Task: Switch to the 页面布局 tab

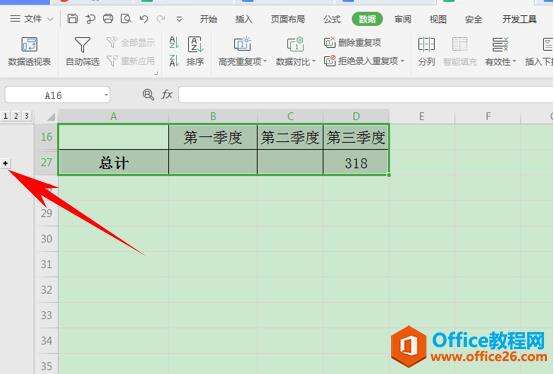Action: click(288, 19)
